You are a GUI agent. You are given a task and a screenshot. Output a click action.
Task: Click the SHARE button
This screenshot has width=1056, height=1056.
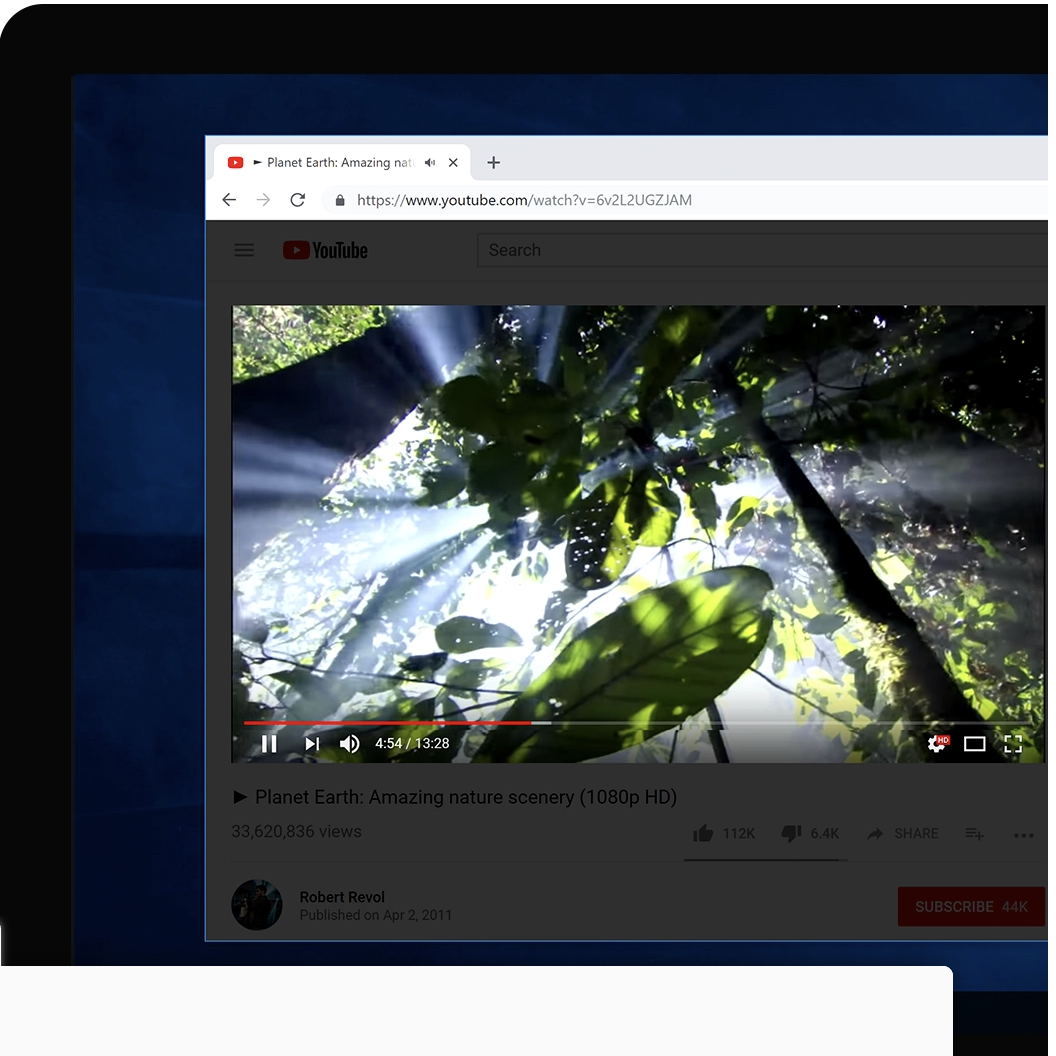(x=902, y=834)
